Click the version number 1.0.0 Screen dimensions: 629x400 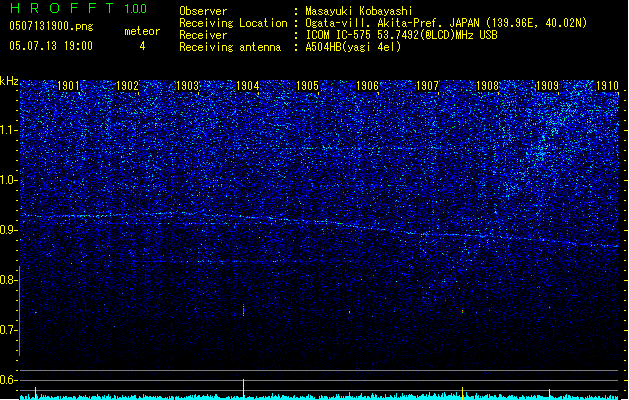click(x=136, y=9)
